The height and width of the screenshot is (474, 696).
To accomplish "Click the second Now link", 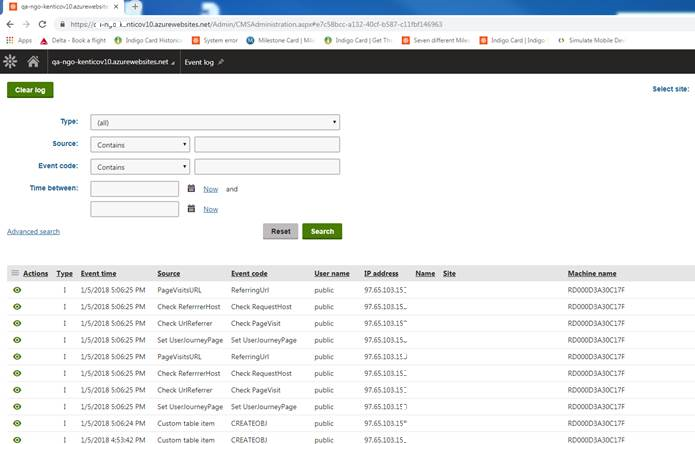I will pos(210,209).
